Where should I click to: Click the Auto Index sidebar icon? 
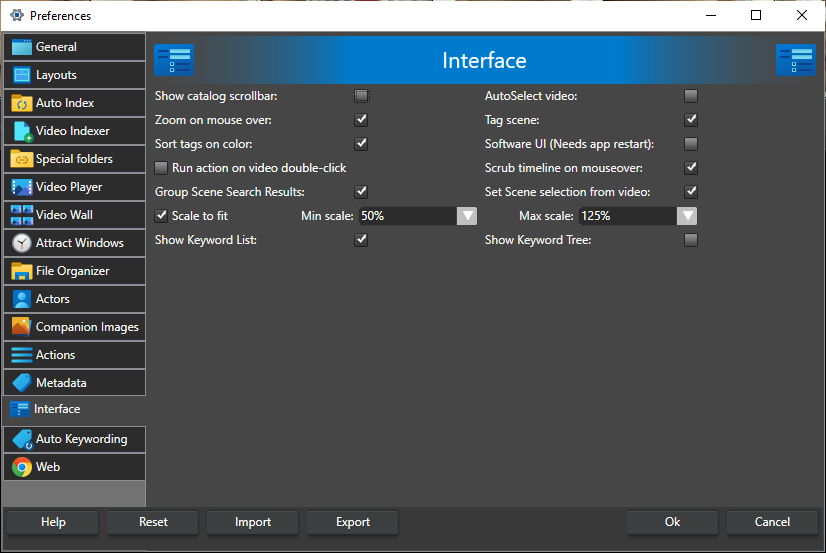21,103
